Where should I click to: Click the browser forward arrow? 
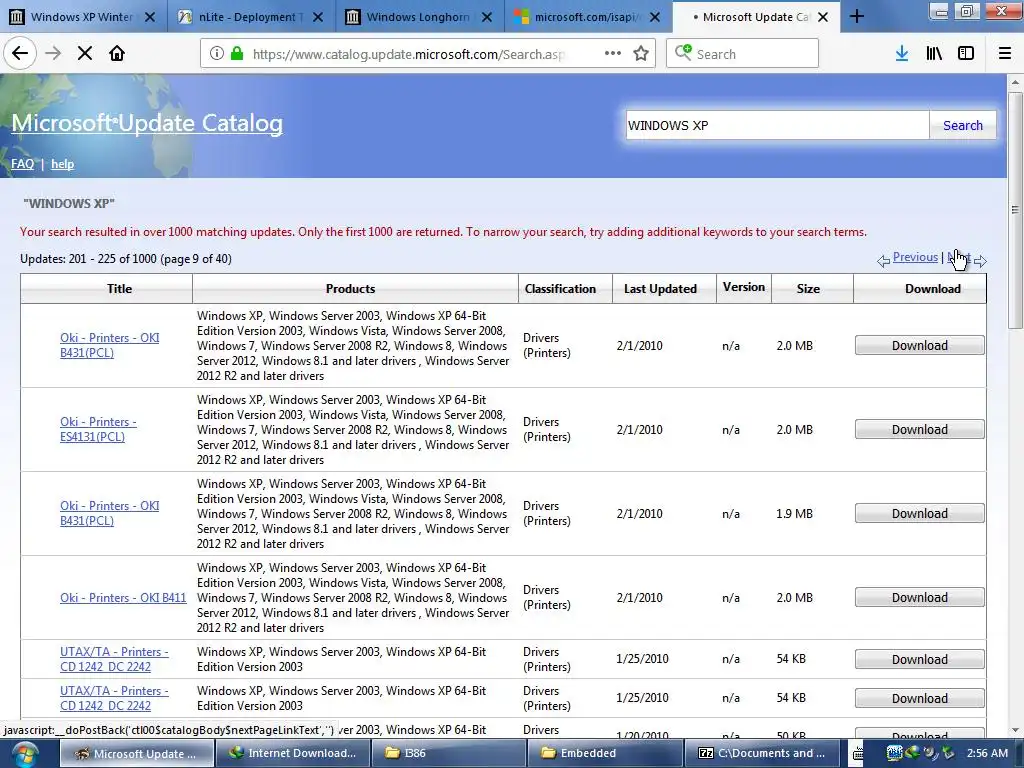(53, 54)
